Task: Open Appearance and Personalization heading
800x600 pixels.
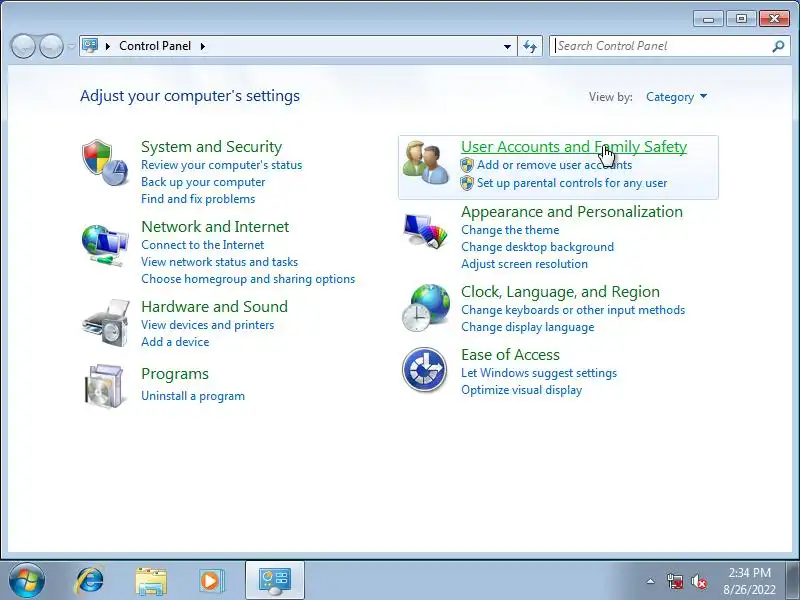Action: pos(572,212)
